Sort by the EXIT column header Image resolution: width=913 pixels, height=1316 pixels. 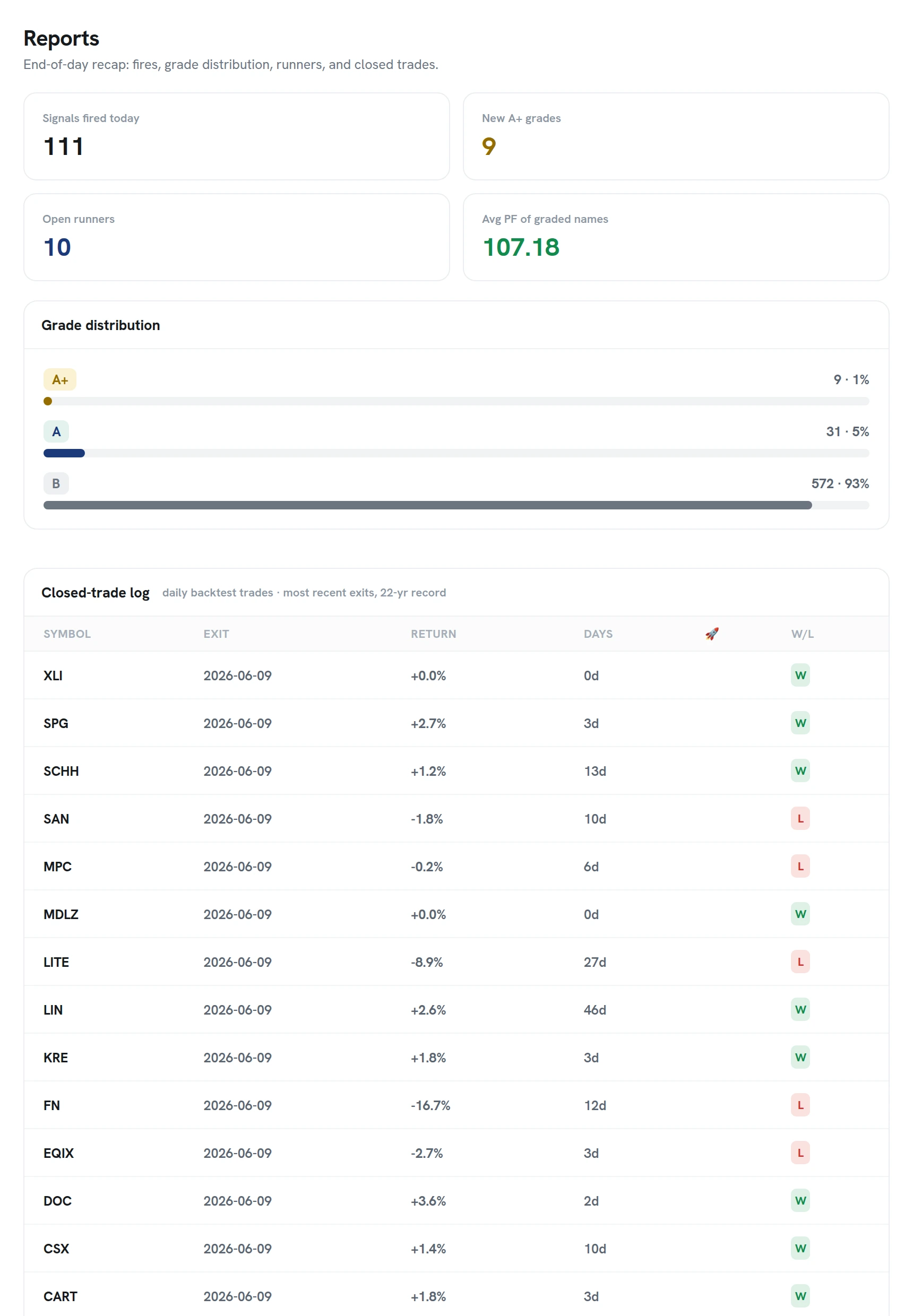[x=216, y=633]
